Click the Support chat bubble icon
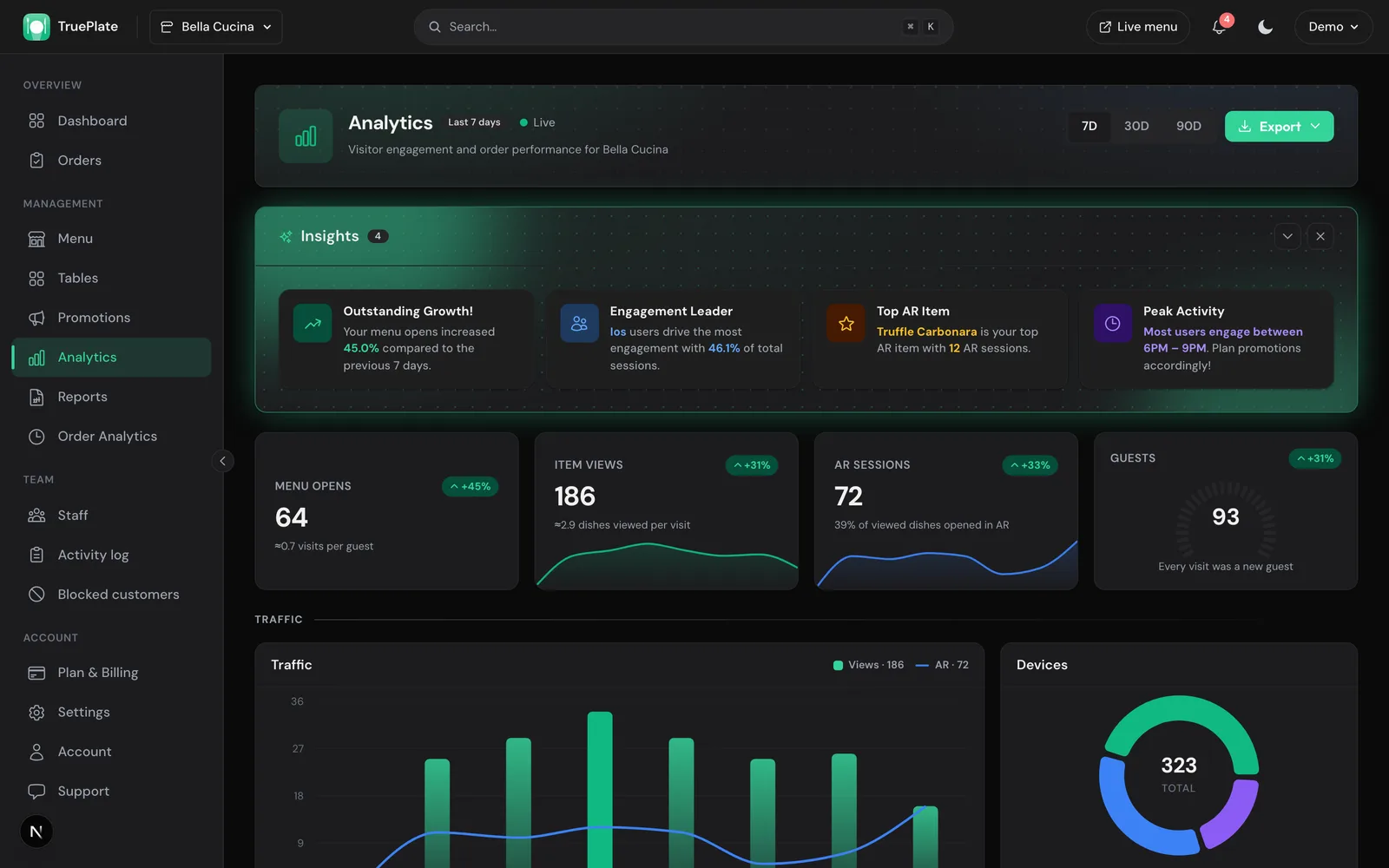Screen dimensions: 1389x868 (x=36, y=792)
